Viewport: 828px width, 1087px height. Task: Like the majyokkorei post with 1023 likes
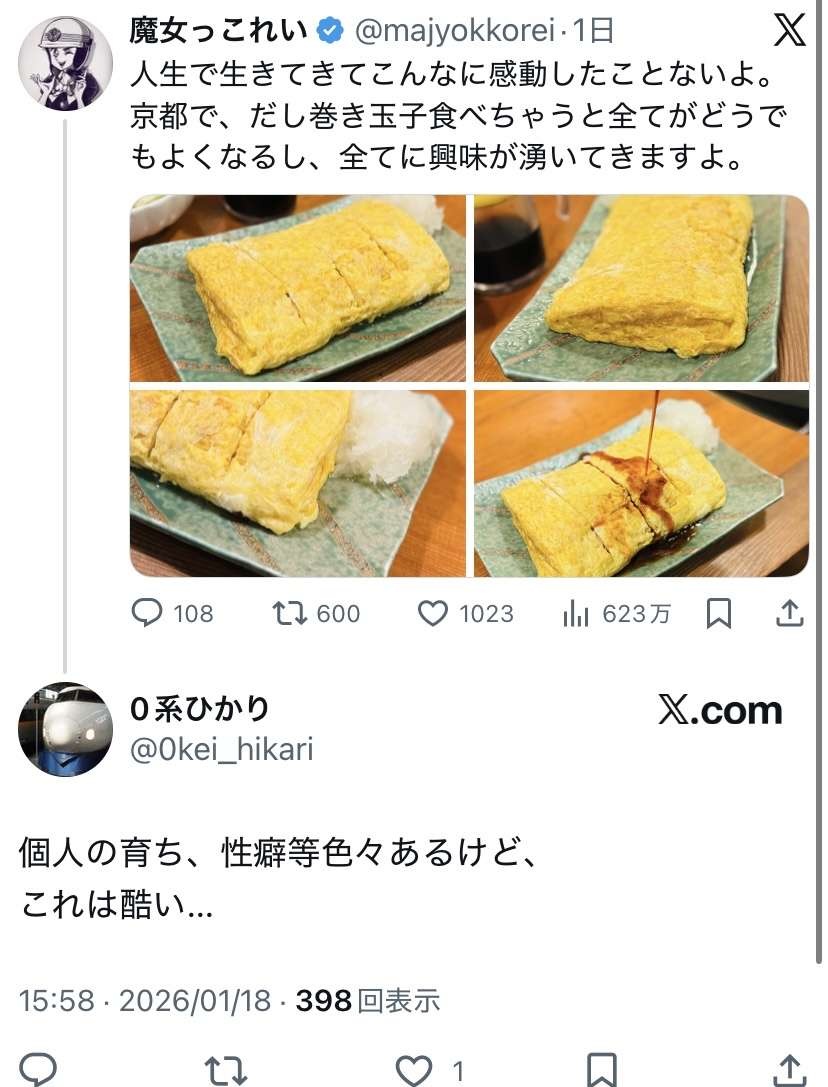tap(465, 613)
